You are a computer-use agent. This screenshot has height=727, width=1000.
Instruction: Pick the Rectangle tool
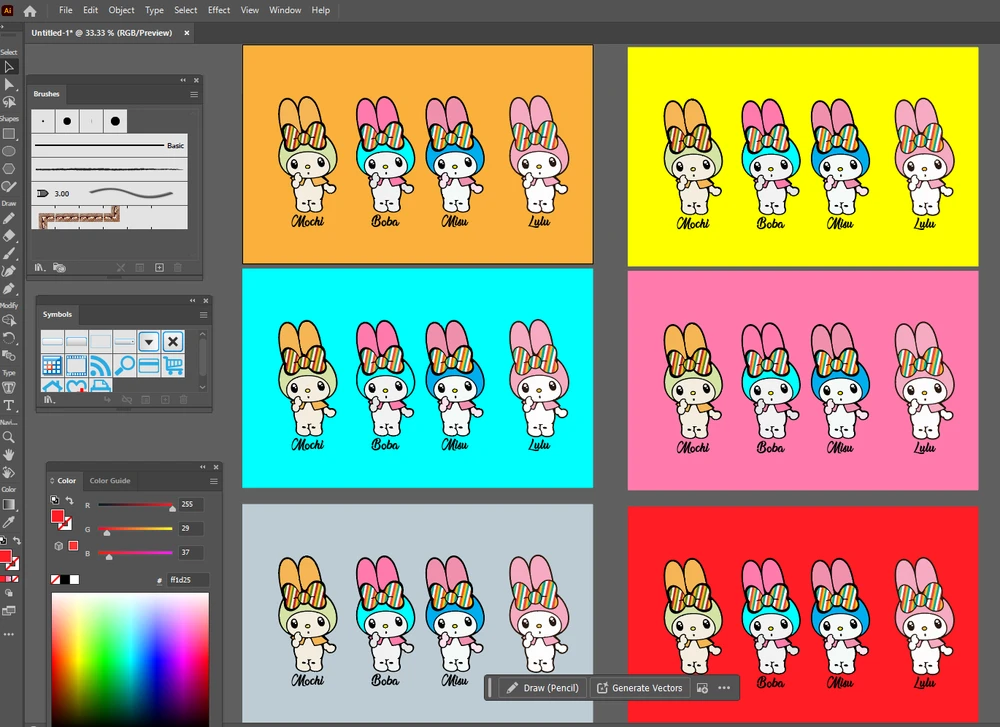[9, 134]
